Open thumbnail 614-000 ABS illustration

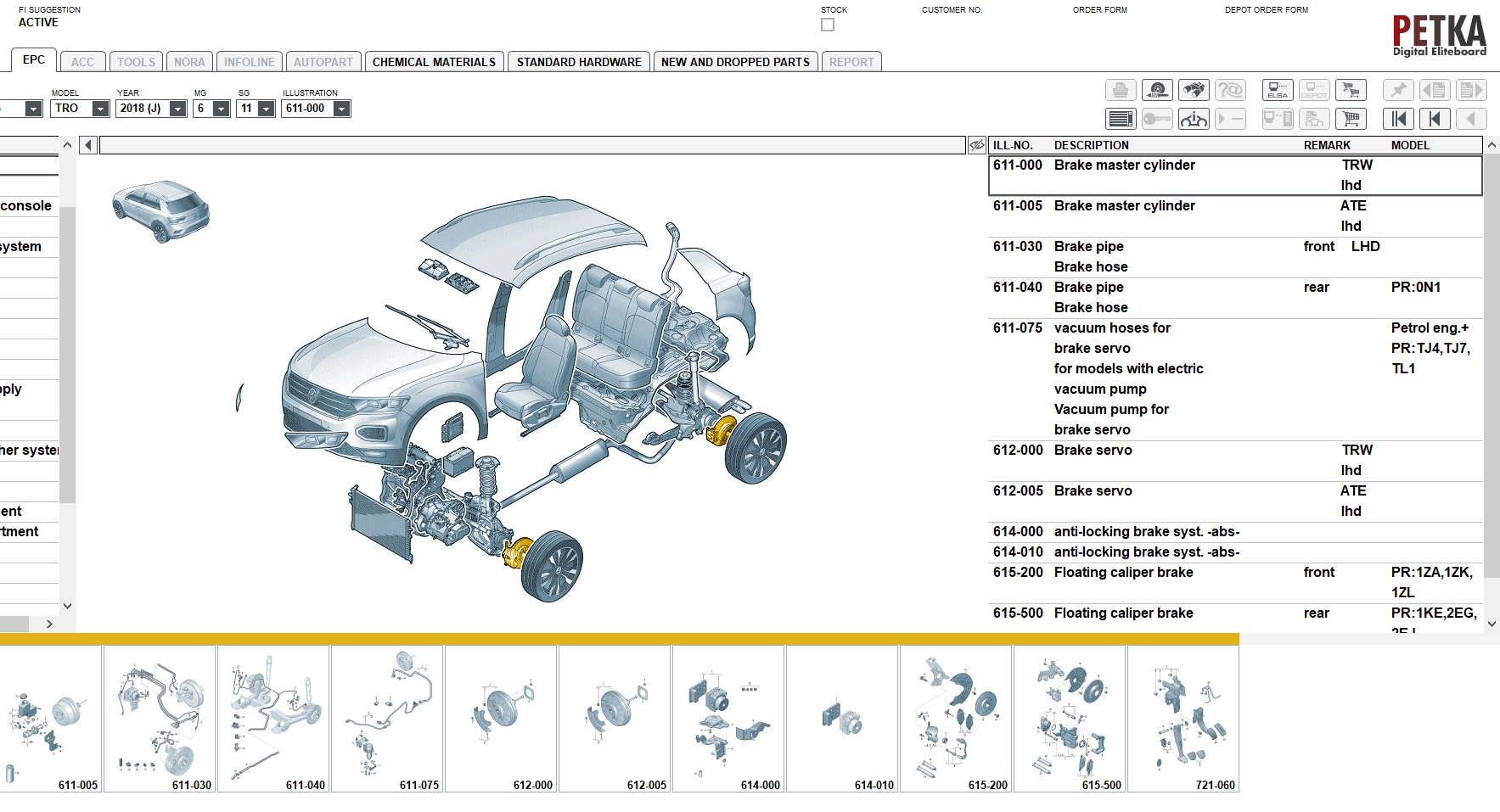point(728,719)
